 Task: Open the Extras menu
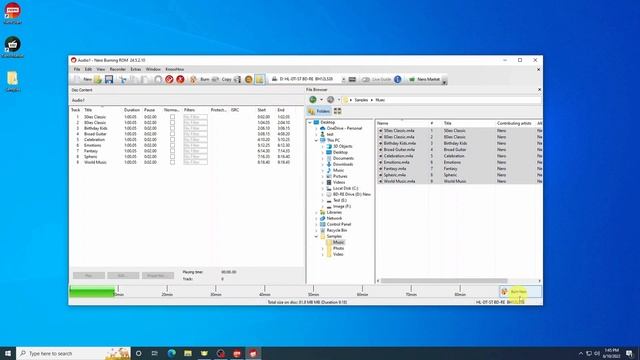click(x=136, y=69)
